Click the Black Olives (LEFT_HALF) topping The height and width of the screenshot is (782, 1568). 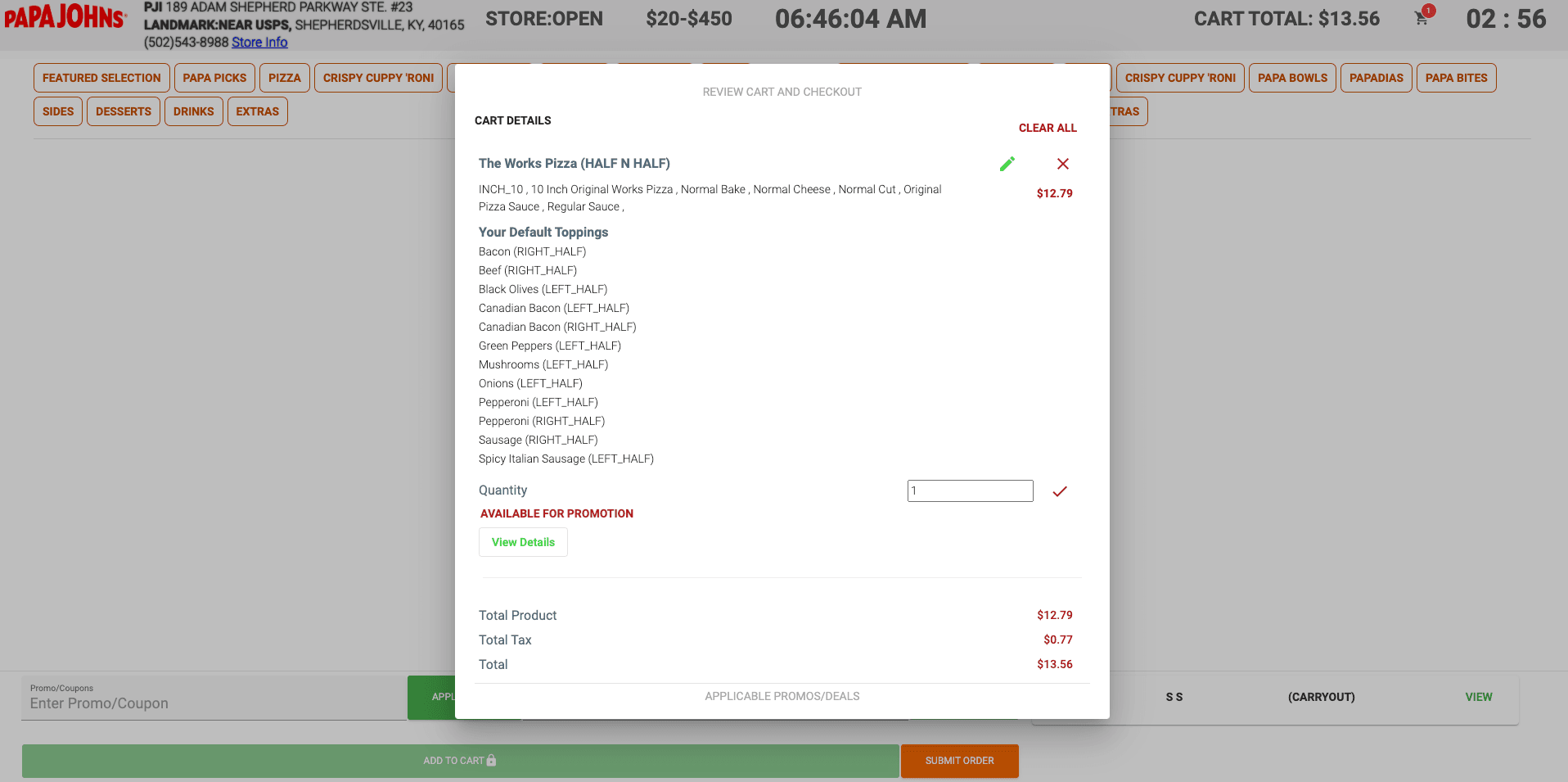[x=543, y=289]
